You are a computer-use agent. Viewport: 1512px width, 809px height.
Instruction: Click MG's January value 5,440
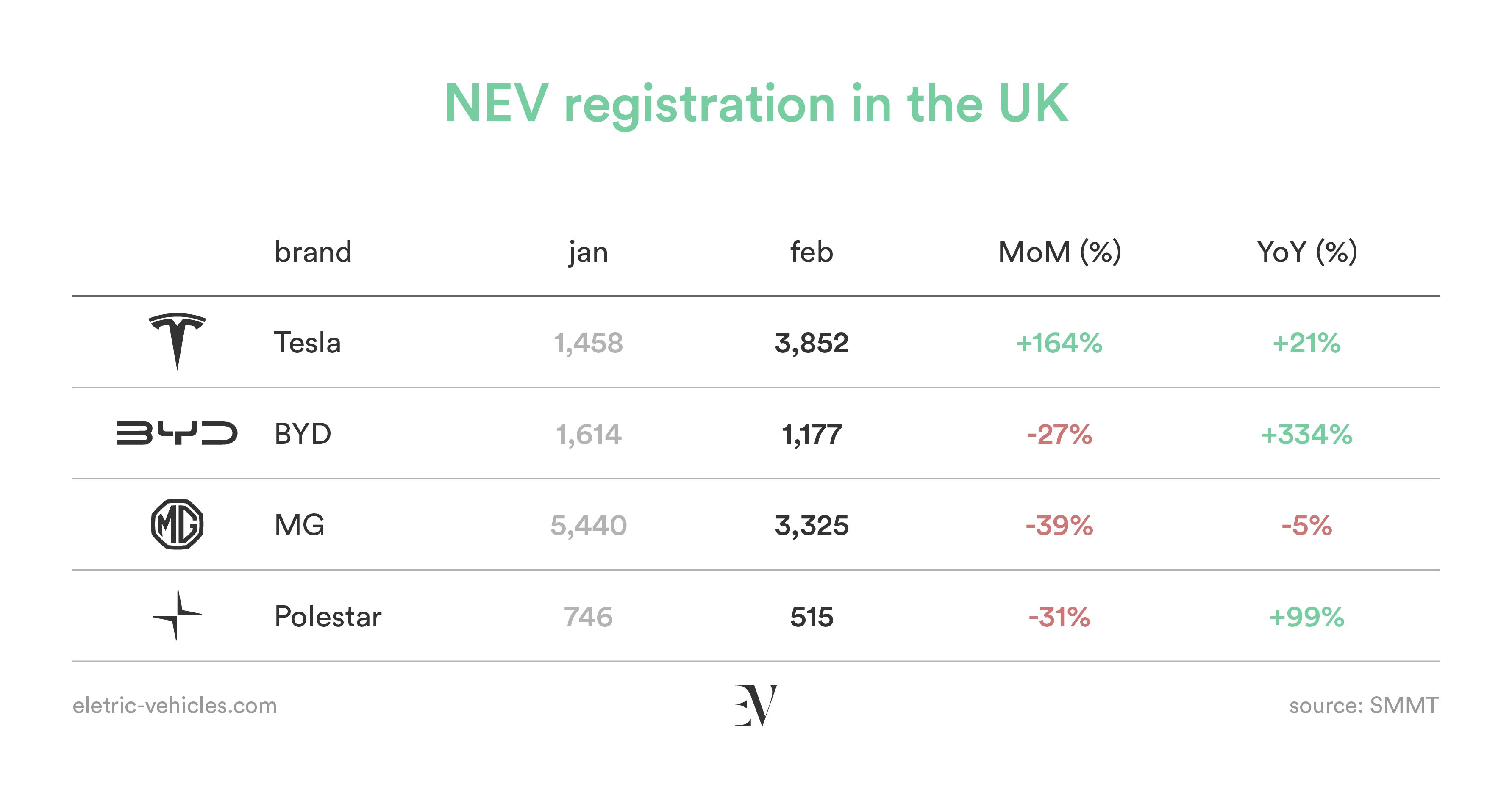point(588,526)
